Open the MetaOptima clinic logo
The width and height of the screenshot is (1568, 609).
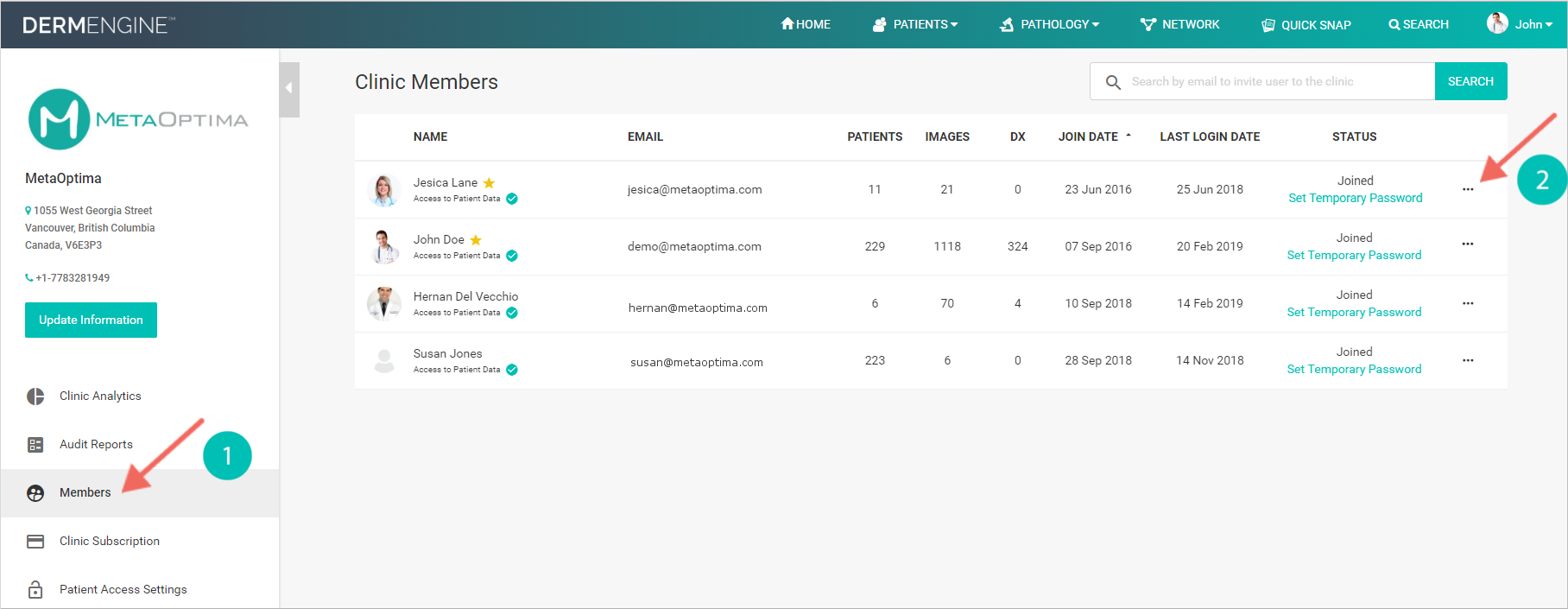138,119
